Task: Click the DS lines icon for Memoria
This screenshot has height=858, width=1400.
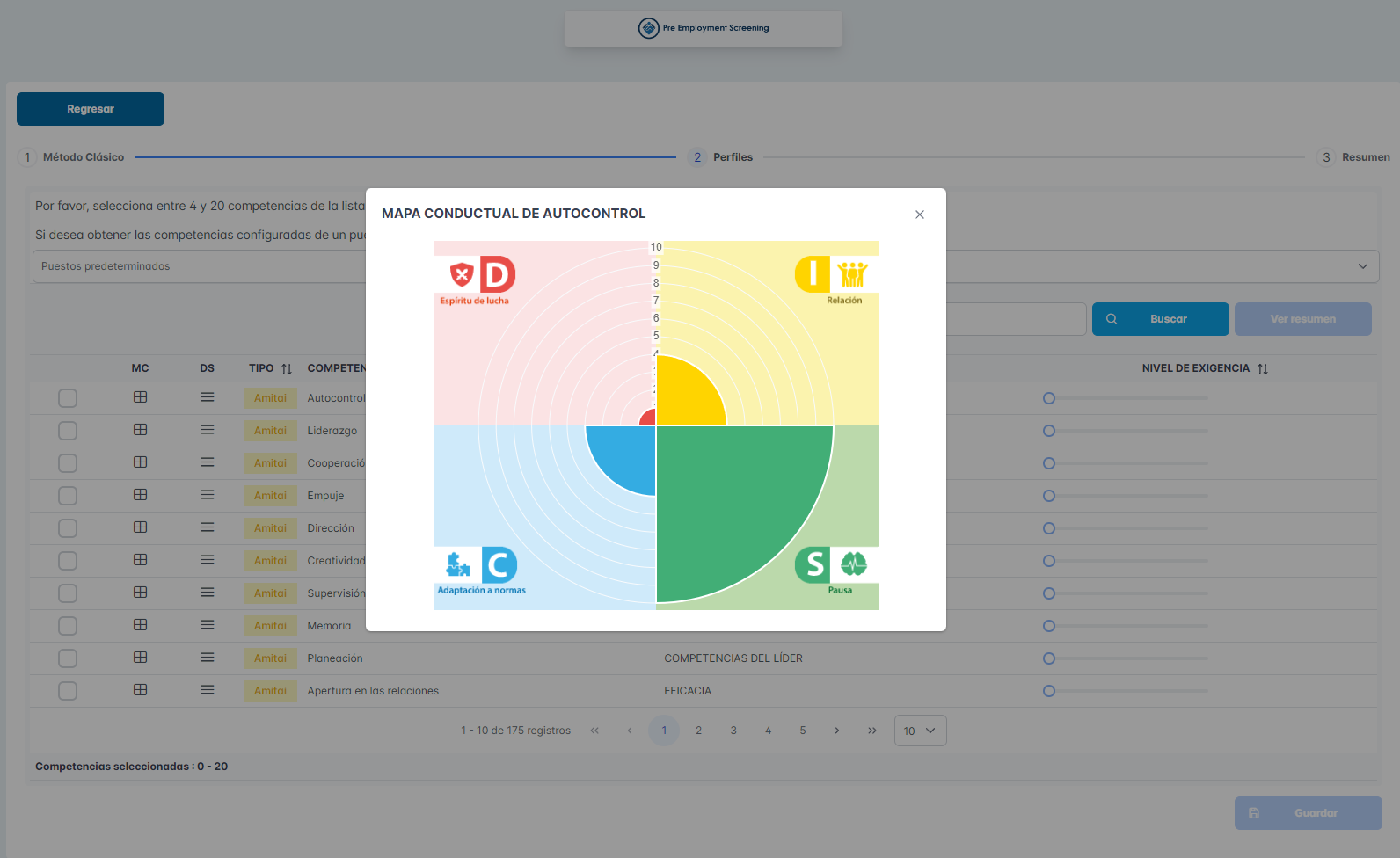Action: click(x=208, y=625)
